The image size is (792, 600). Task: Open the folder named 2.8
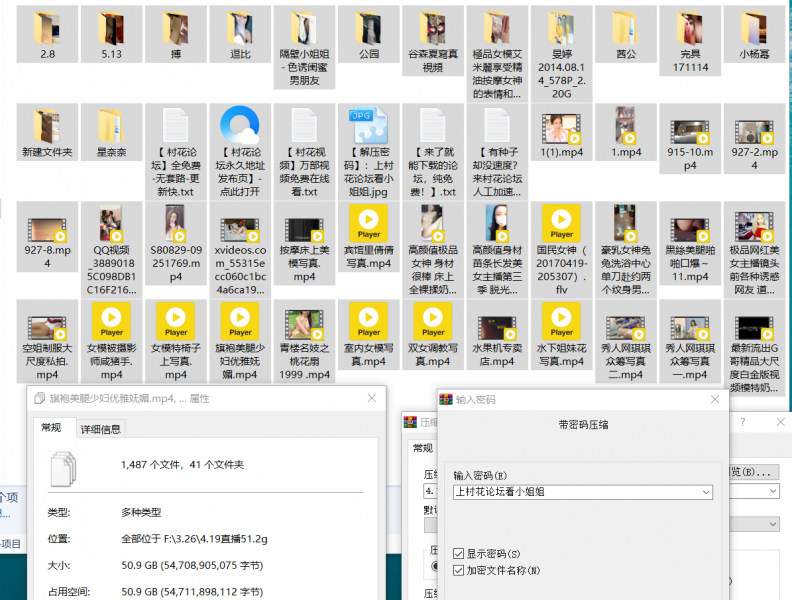[47, 30]
